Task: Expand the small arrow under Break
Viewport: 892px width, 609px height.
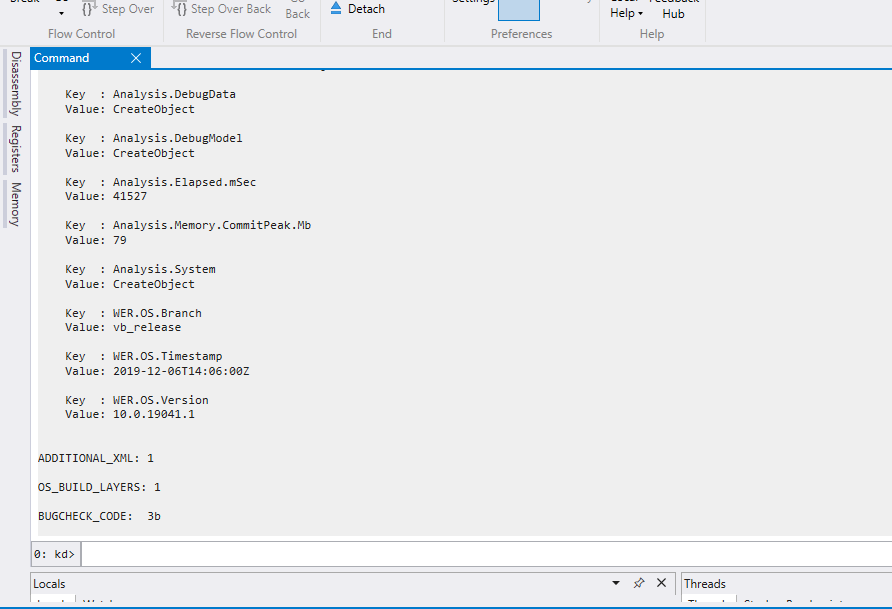Action: coord(61,13)
